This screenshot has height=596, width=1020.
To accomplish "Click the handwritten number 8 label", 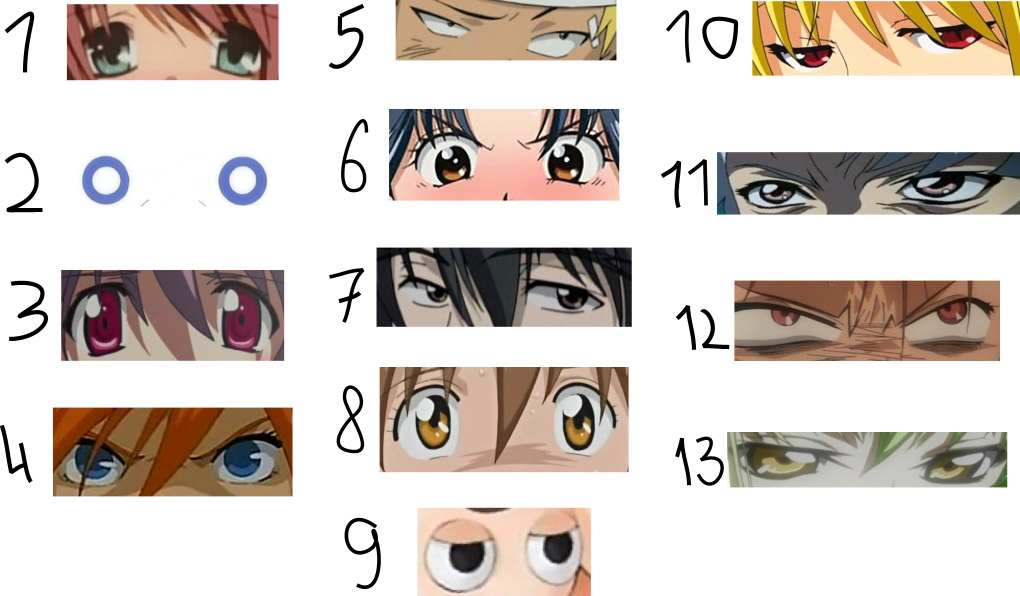I will pyautogui.click(x=351, y=418).
